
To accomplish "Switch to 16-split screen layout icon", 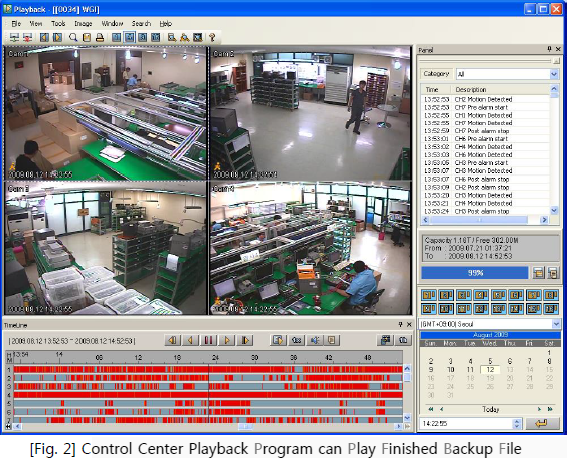I will pos(155,37).
